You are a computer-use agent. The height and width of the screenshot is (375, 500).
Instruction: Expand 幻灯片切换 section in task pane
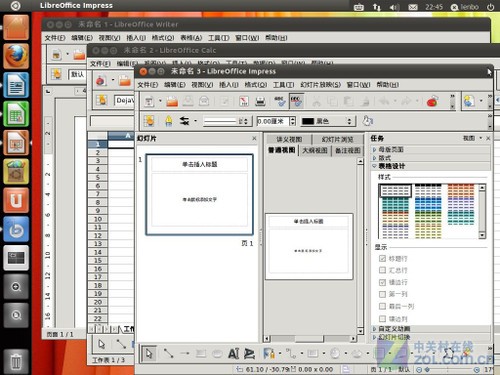431,337
